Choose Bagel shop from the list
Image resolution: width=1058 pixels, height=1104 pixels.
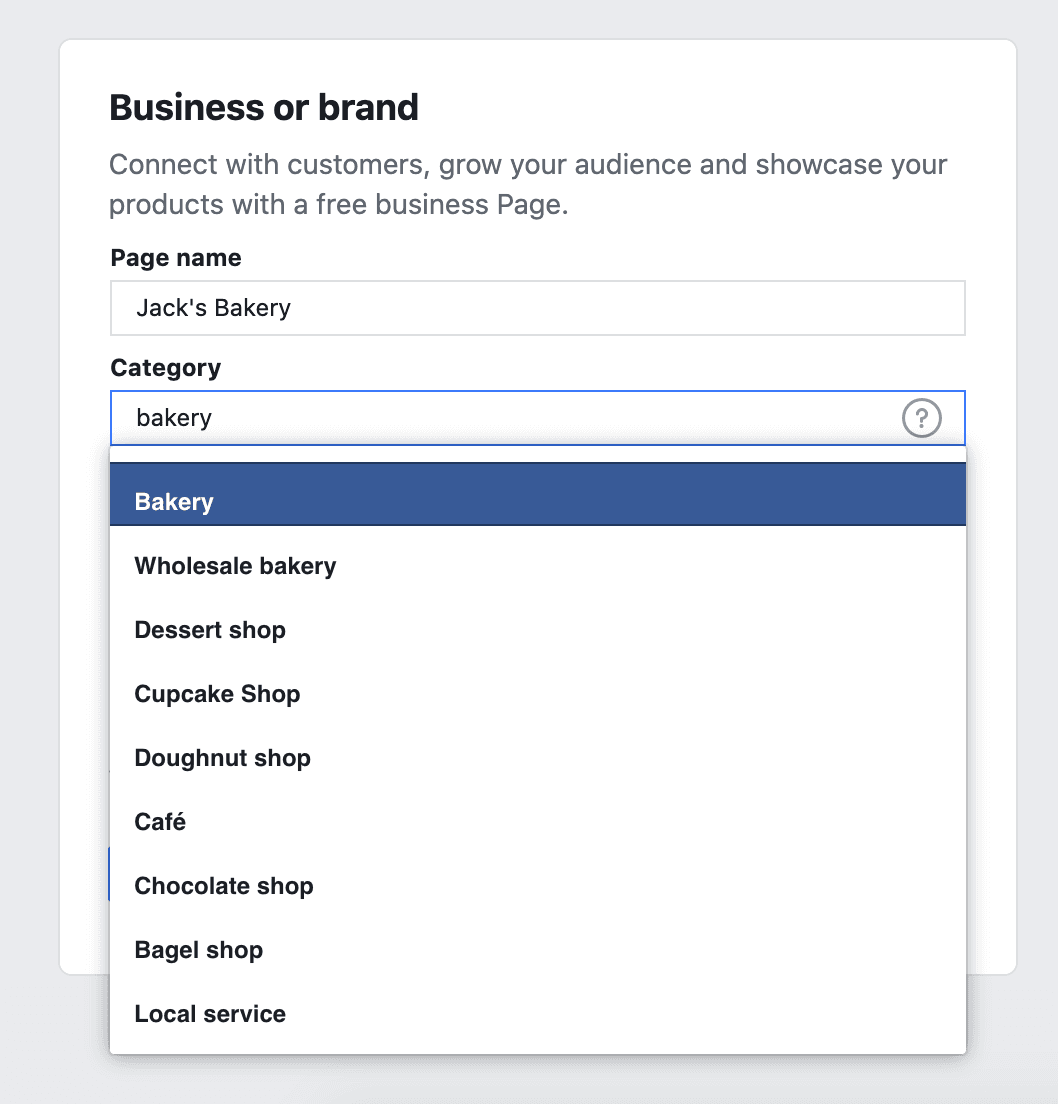[x=199, y=950]
